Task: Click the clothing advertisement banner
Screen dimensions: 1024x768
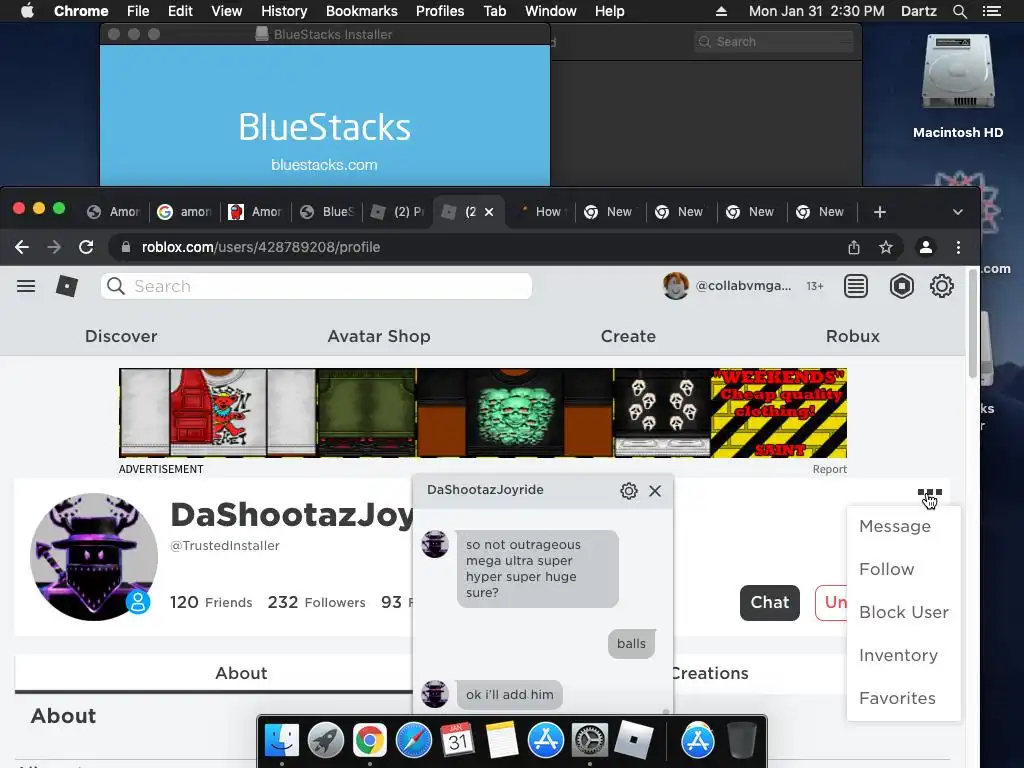Action: pyautogui.click(x=483, y=413)
